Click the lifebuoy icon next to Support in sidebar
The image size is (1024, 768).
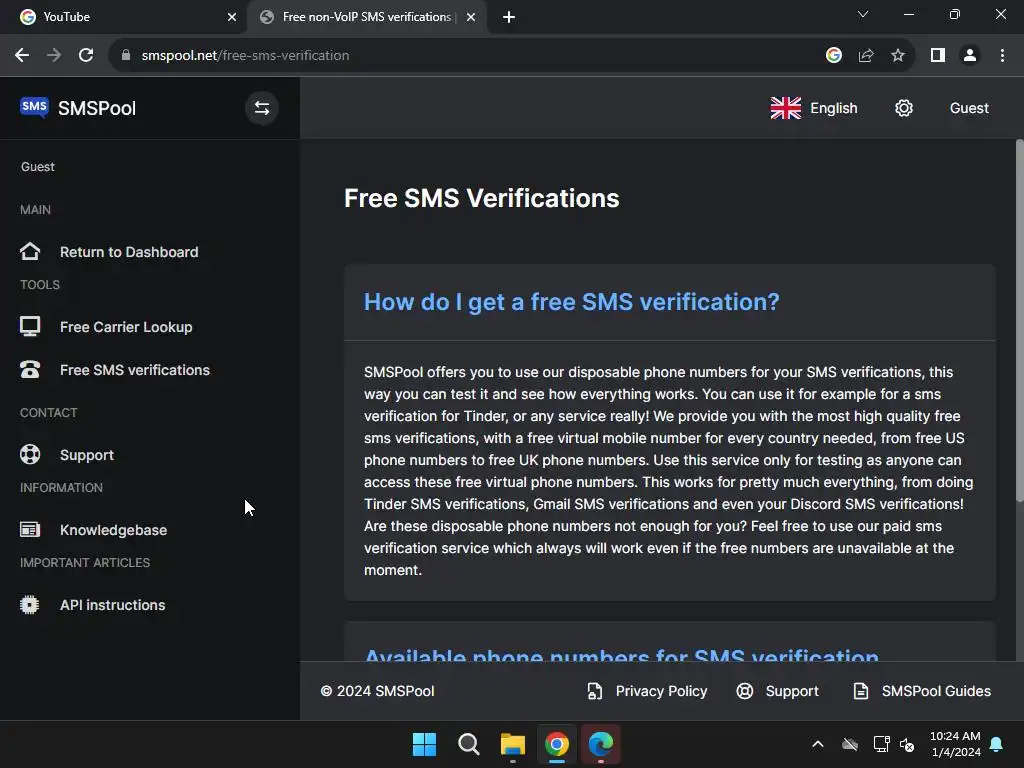(30, 455)
